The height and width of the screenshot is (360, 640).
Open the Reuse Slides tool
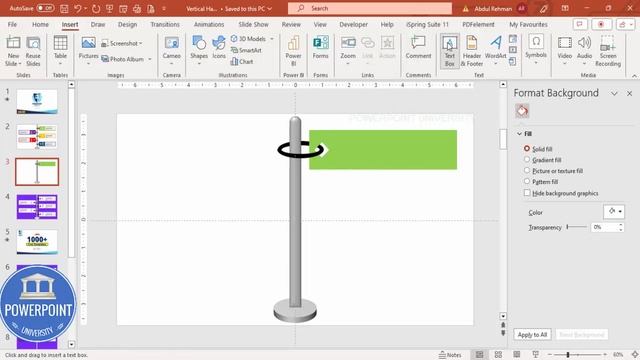(33, 51)
